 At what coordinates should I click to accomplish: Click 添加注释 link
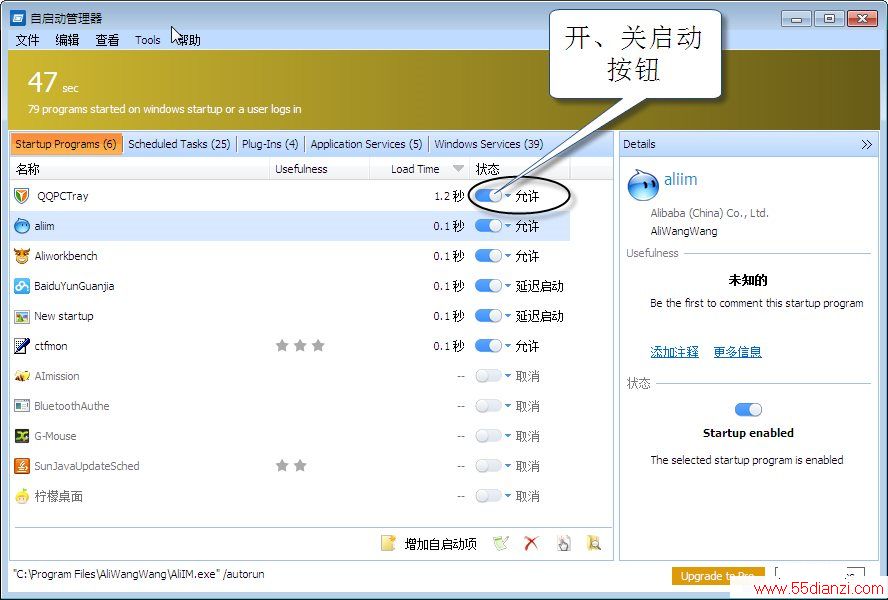(x=674, y=352)
